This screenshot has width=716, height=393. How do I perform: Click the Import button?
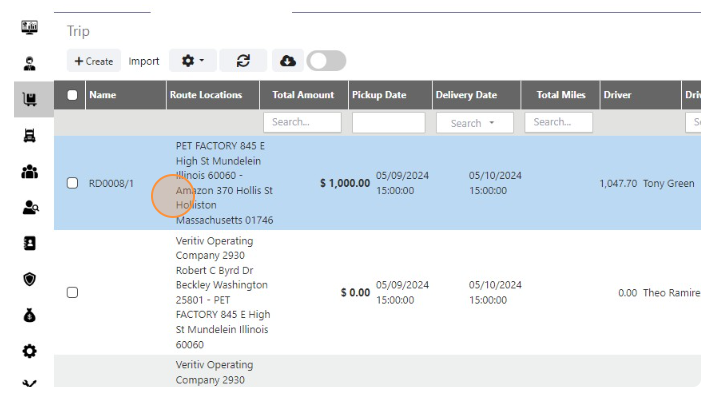(144, 61)
